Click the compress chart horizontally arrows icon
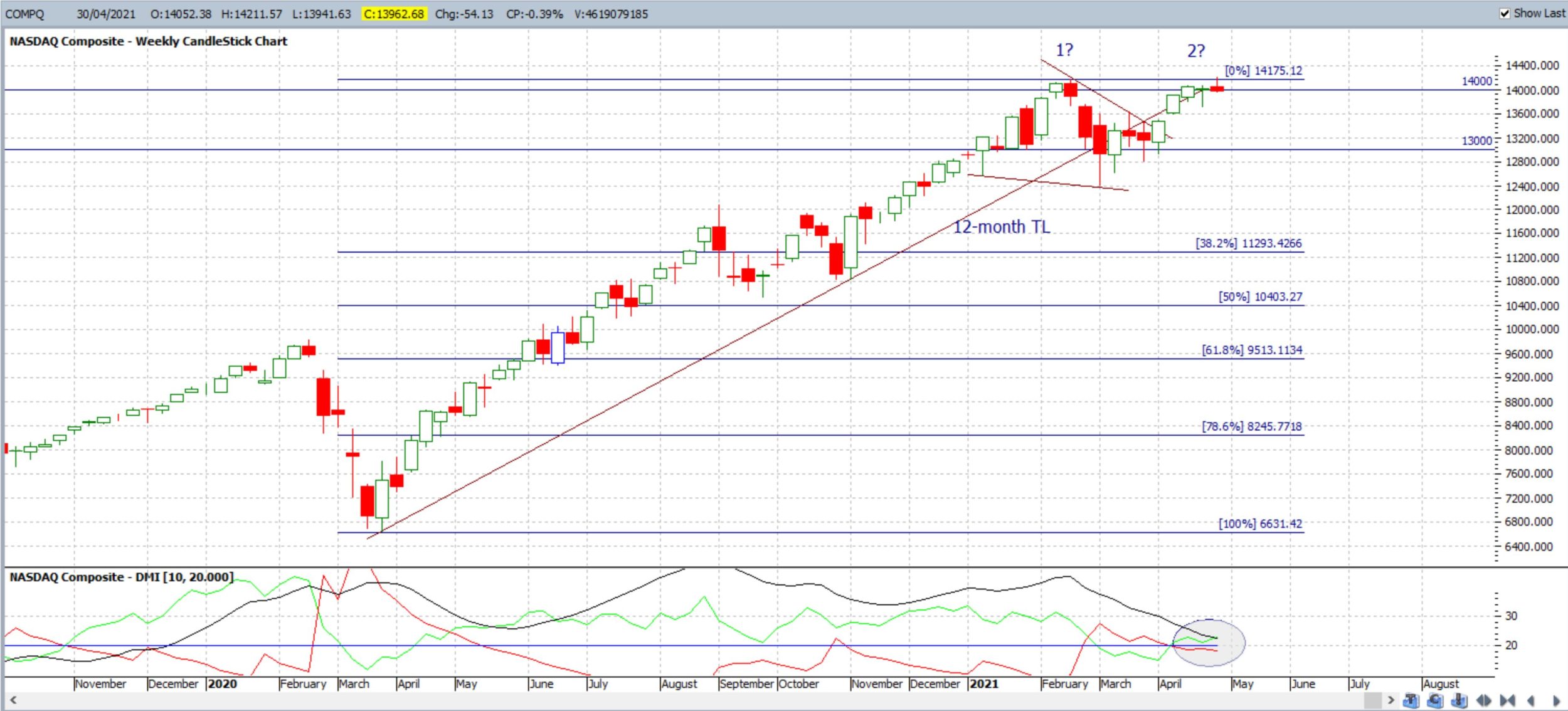The width and height of the screenshot is (1568, 711). coord(1508,700)
